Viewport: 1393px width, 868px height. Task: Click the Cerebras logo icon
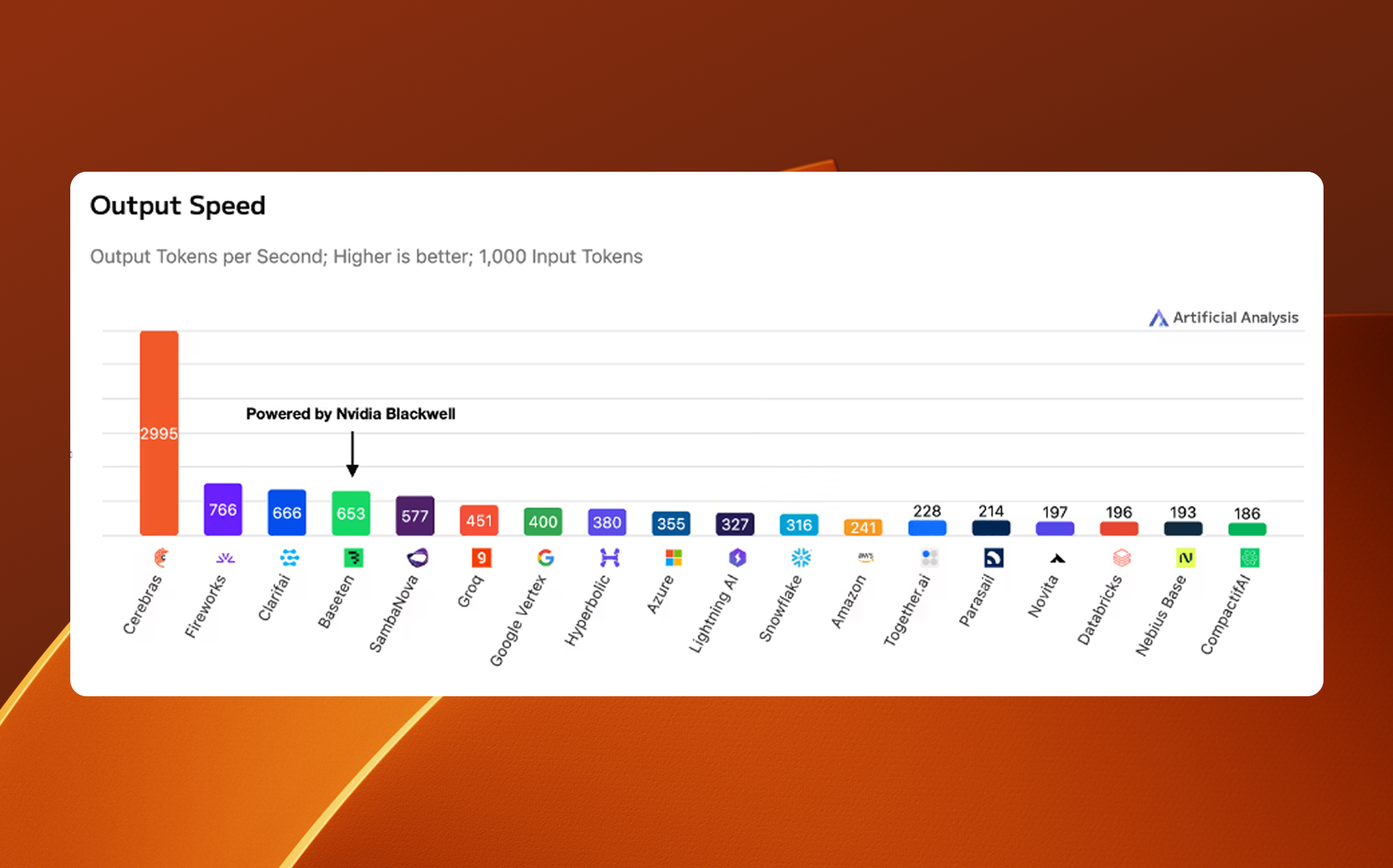(161, 557)
